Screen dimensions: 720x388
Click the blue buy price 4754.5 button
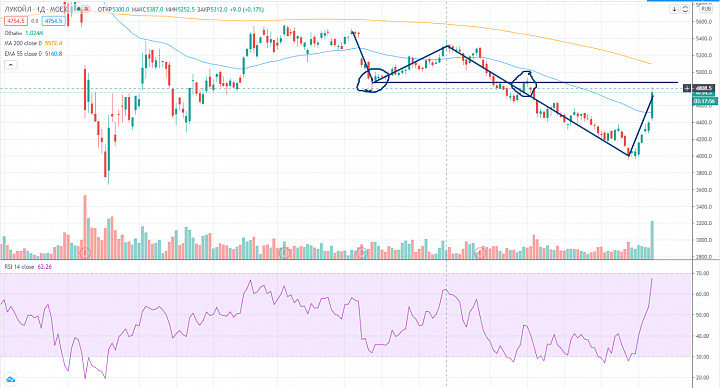[x=53, y=21]
